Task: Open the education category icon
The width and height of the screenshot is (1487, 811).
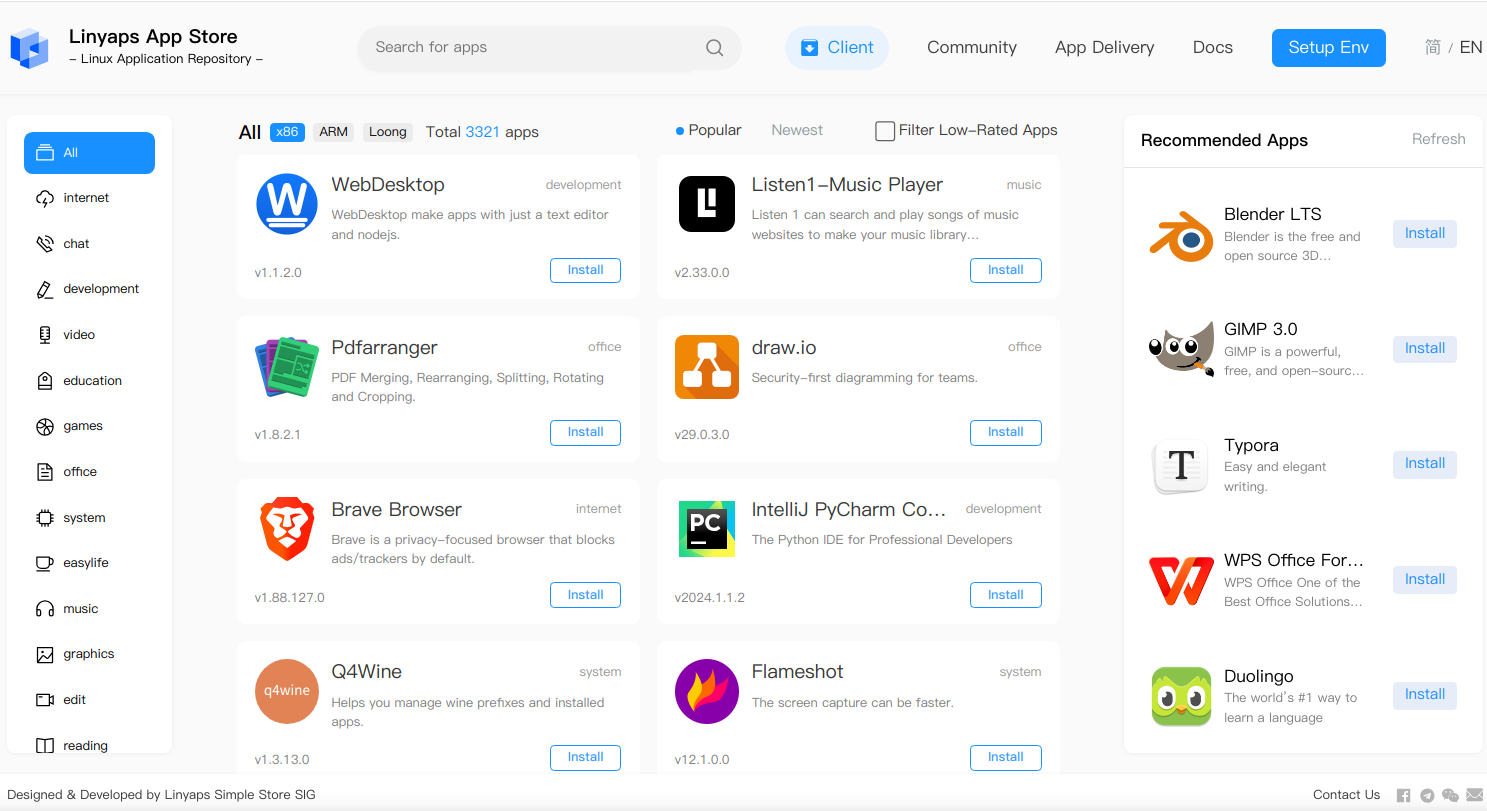Action: [x=46, y=380]
